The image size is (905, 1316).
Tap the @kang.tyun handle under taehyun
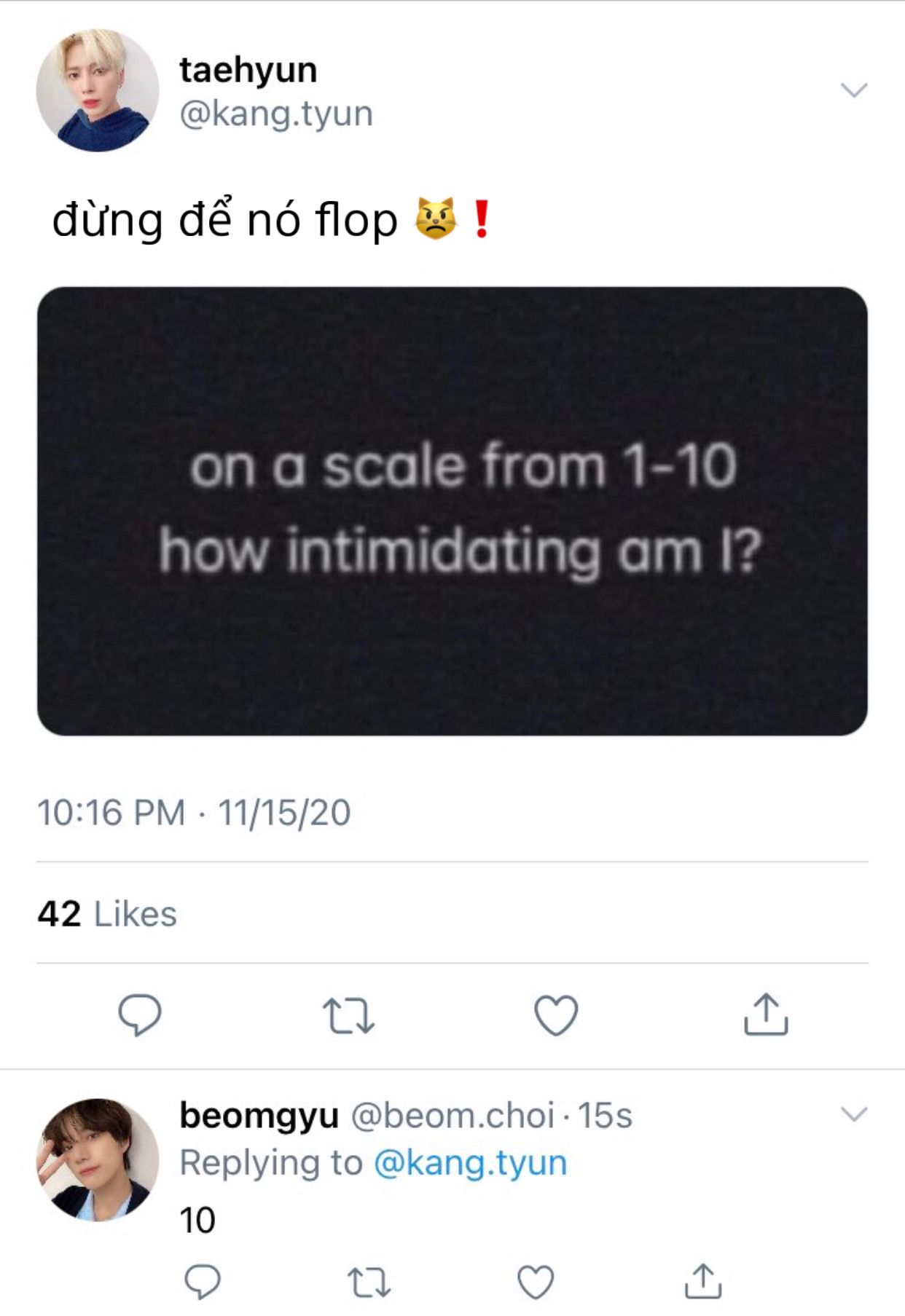[x=276, y=114]
